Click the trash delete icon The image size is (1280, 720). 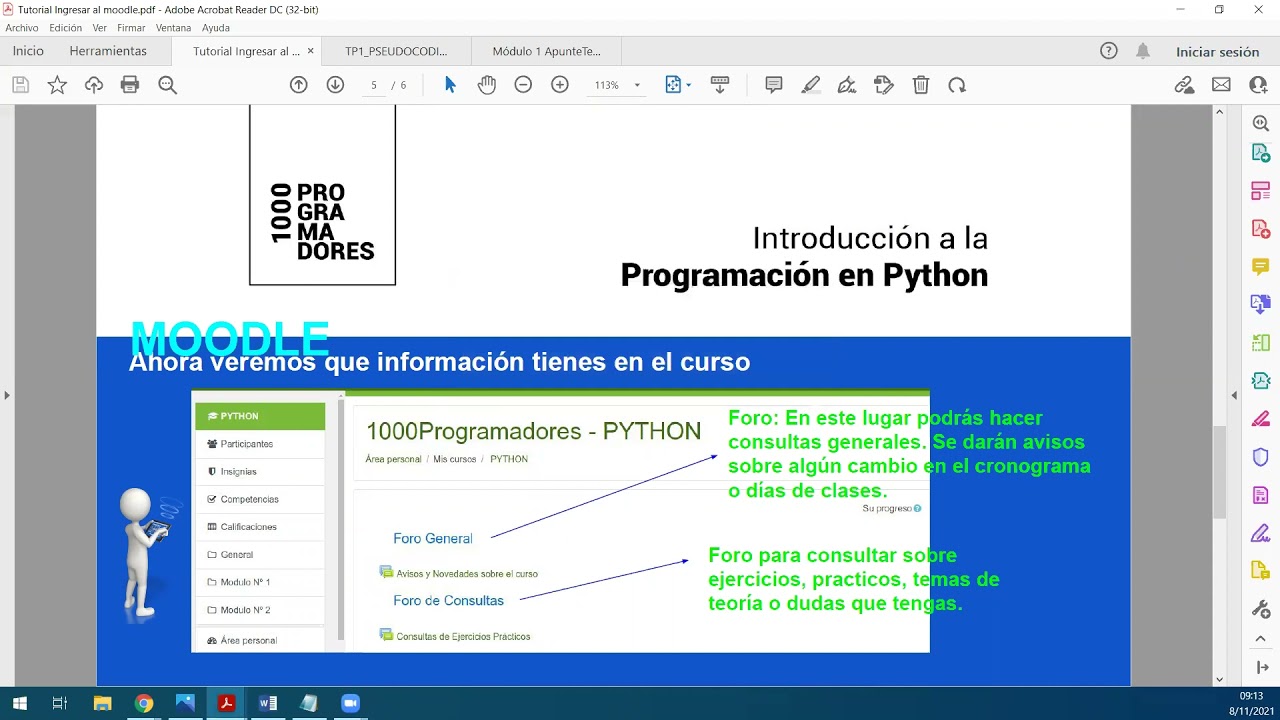point(921,85)
